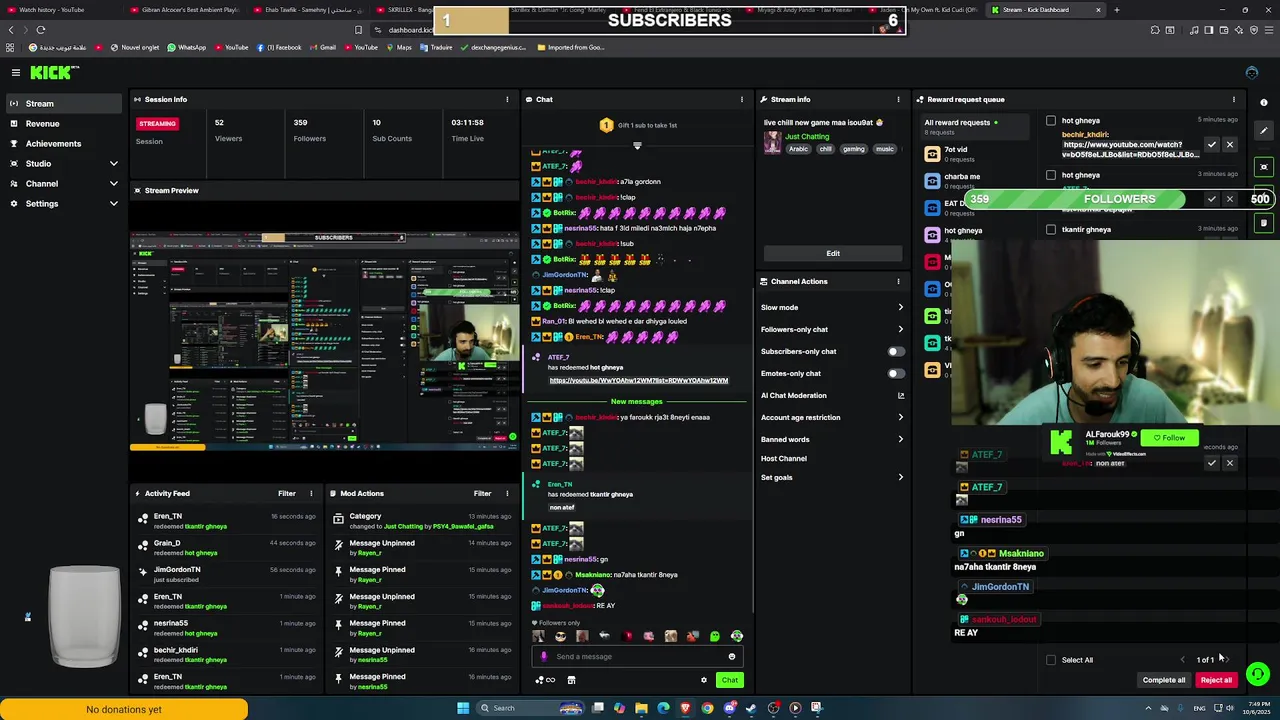Open Slow mode options
The height and width of the screenshot is (720, 1280).
pyautogui.click(x=832, y=307)
